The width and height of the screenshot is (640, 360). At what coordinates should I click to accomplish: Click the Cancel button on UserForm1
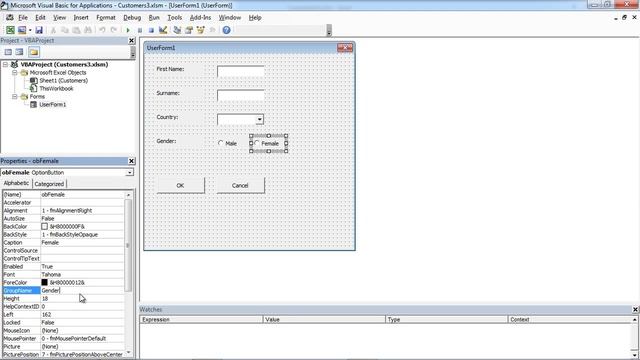click(x=240, y=185)
